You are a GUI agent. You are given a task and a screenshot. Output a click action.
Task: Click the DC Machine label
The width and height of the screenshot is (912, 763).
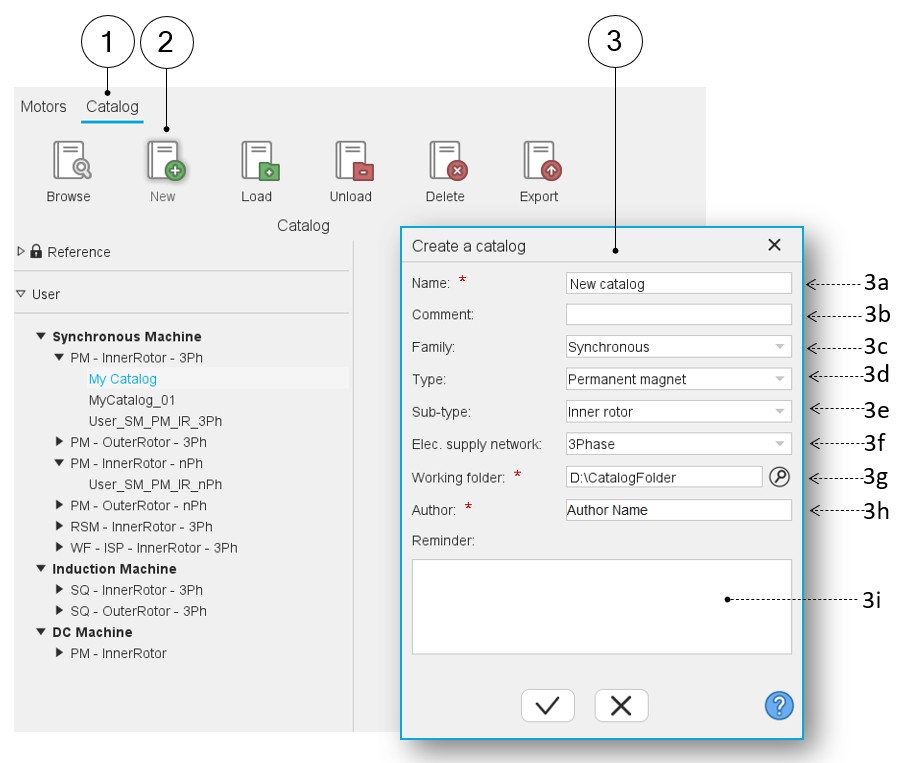tap(92, 632)
